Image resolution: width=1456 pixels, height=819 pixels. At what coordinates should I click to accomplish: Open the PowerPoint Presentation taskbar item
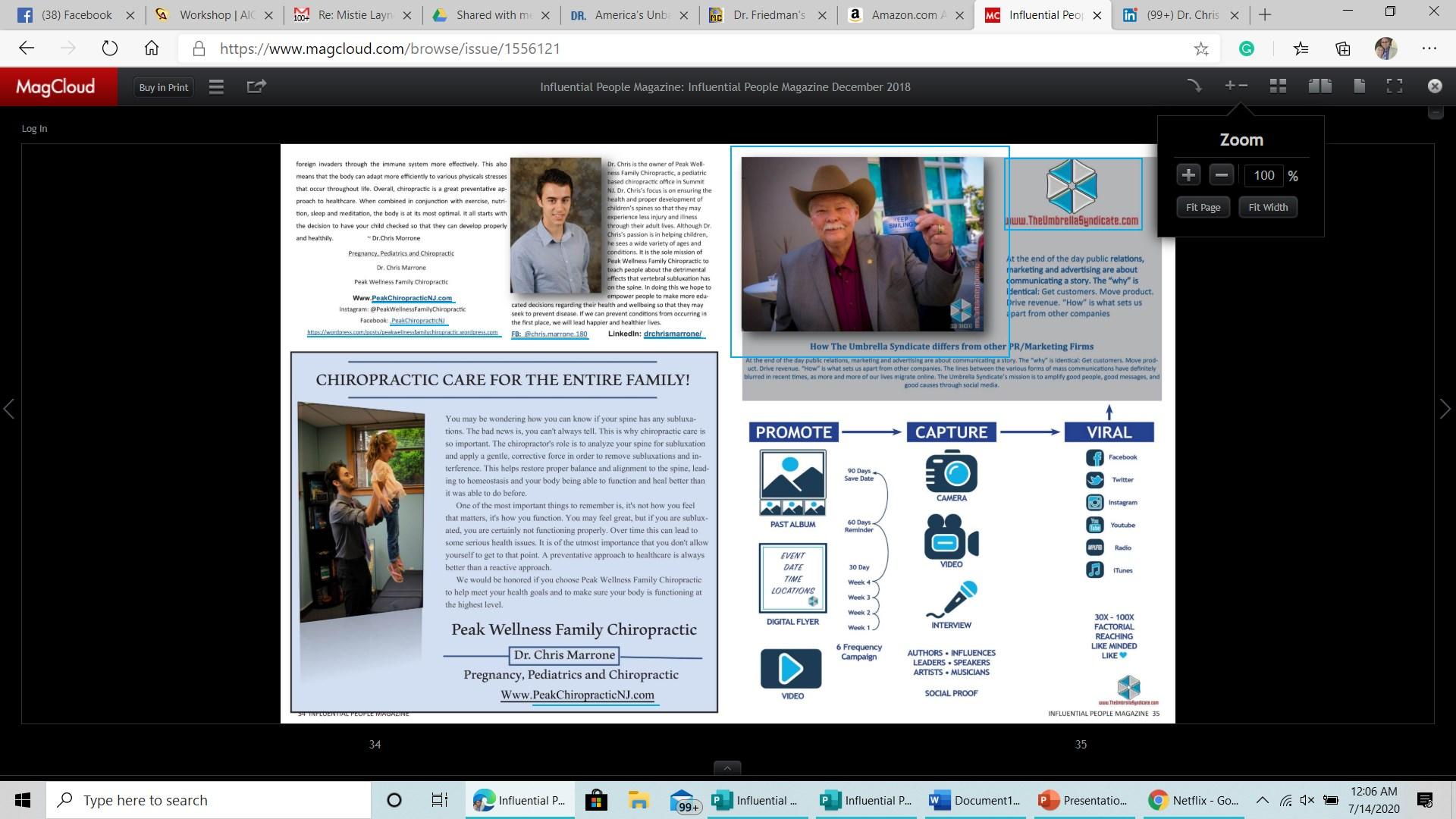coord(1083,800)
